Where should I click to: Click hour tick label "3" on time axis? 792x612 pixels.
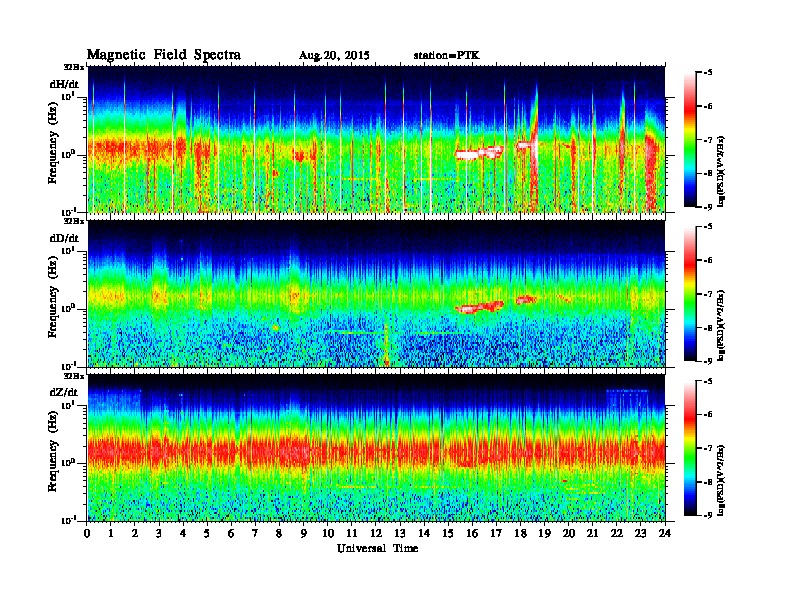coord(159,533)
